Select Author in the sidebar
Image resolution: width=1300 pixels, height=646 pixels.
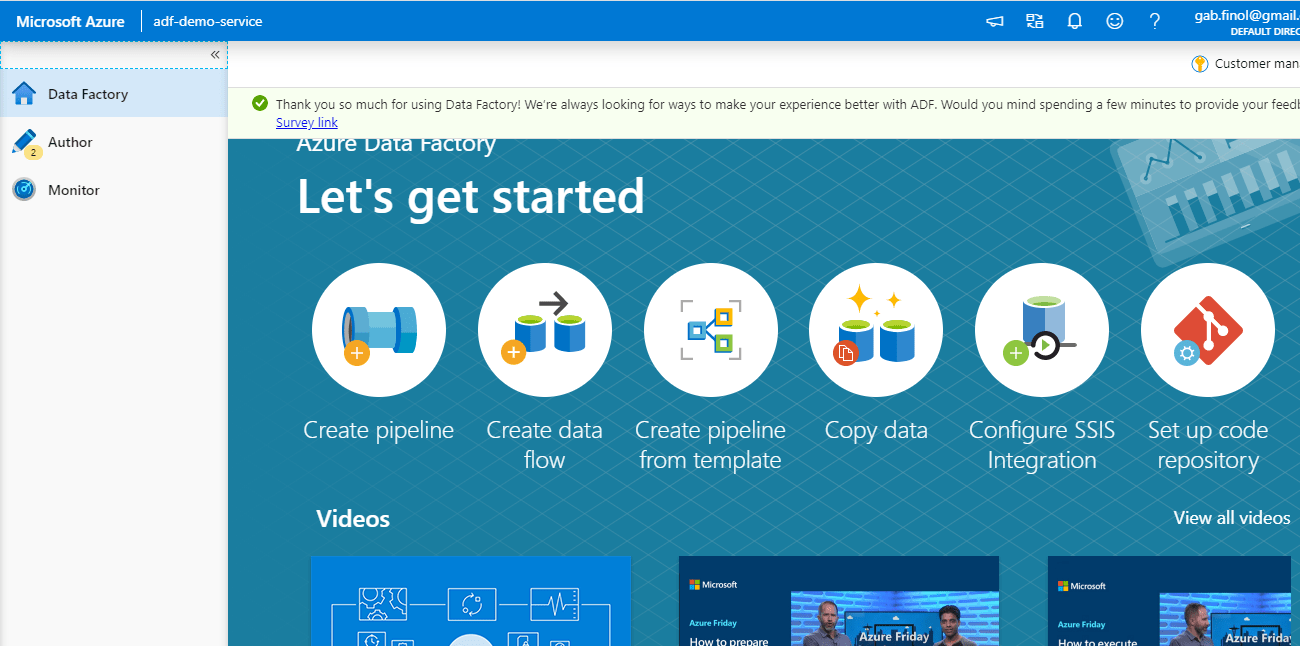[x=114, y=142]
